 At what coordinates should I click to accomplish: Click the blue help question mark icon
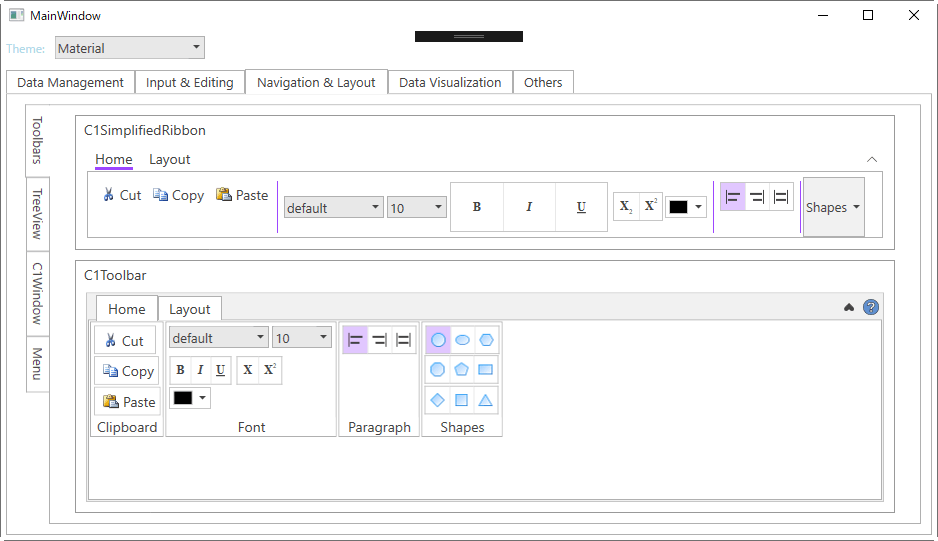coord(871,308)
